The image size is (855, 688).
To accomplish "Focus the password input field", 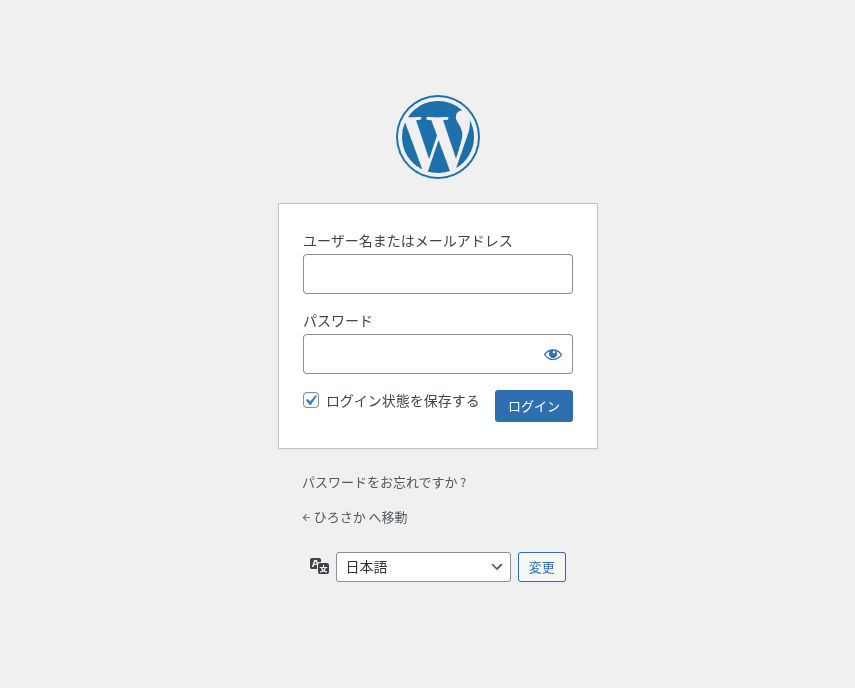I will [x=420, y=354].
